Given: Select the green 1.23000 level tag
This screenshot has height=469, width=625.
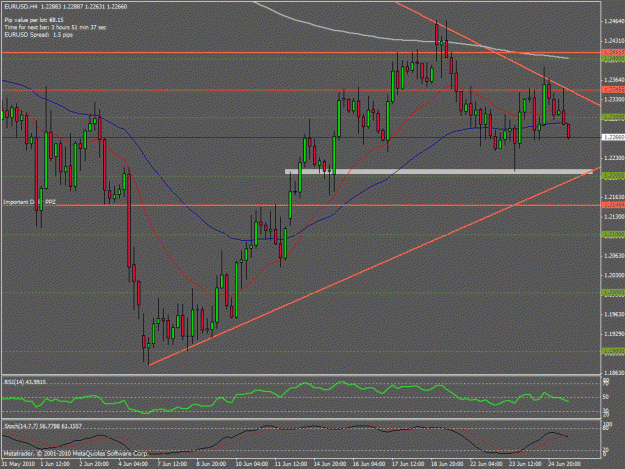Looking at the screenshot, I should pyautogui.click(x=613, y=118).
